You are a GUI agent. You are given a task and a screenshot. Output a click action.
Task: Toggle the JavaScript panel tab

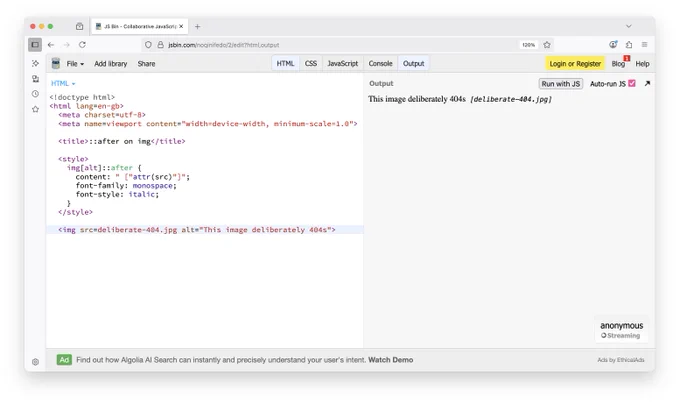tap(343, 63)
